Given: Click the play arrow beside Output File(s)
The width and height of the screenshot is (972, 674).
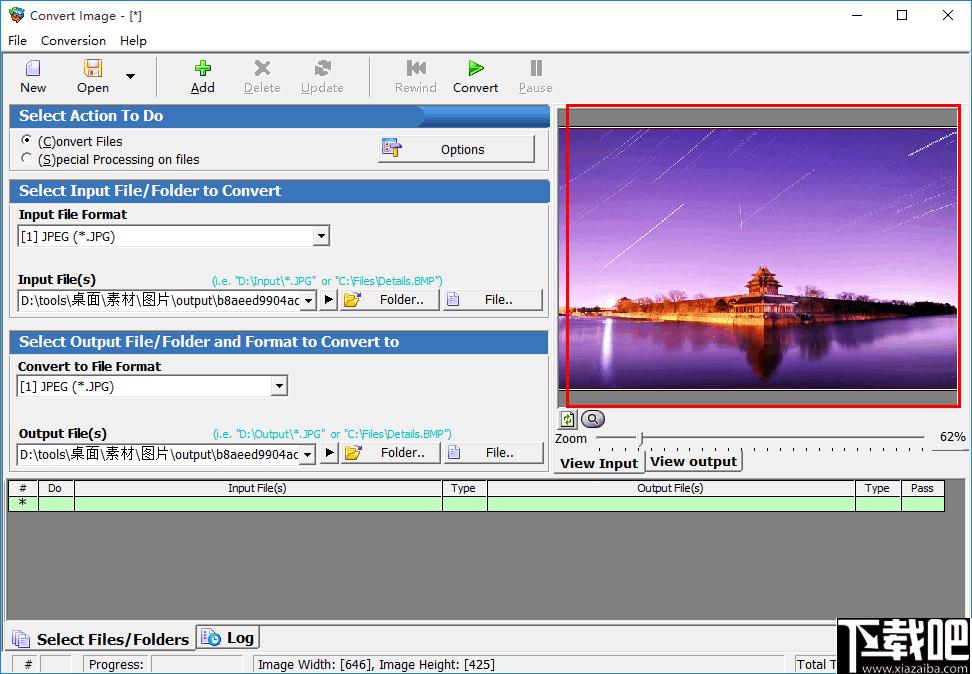Looking at the screenshot, I should point(330,453).
